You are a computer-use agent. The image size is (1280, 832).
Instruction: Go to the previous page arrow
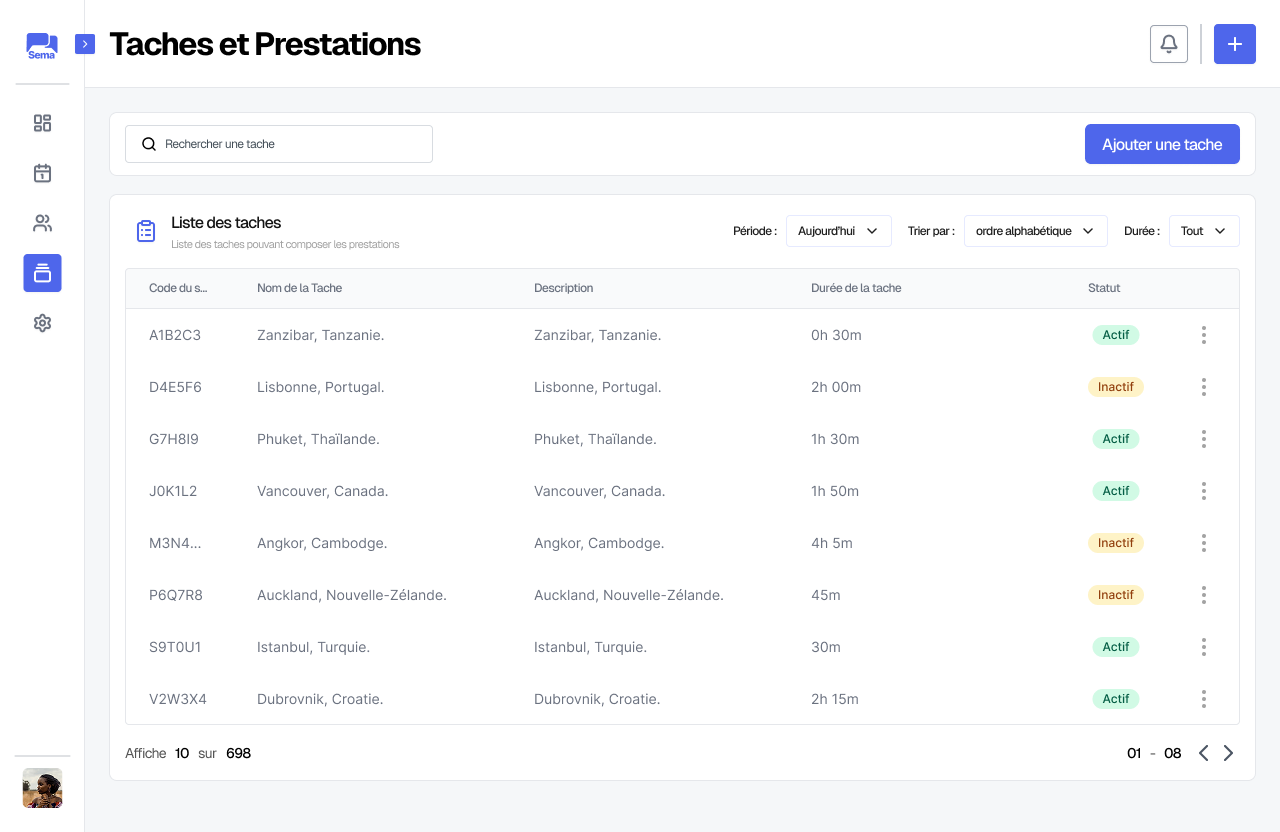(1203, 753)
